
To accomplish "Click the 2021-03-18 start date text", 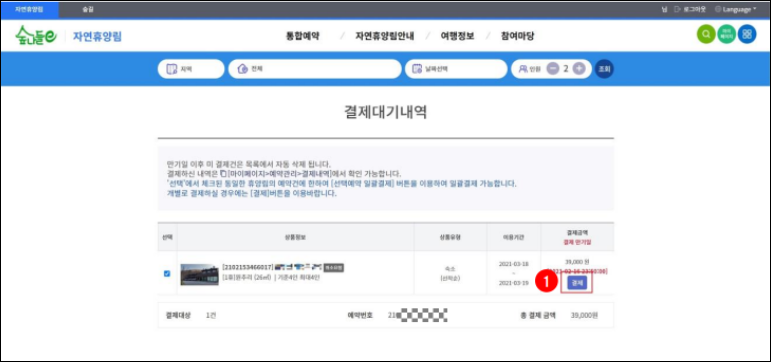I will (x=513, y=264).
